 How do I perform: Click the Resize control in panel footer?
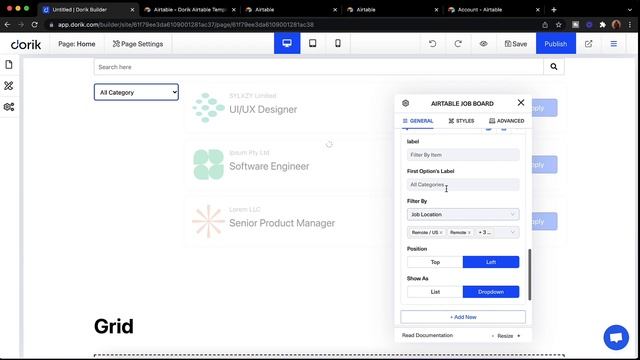(505, 336)
